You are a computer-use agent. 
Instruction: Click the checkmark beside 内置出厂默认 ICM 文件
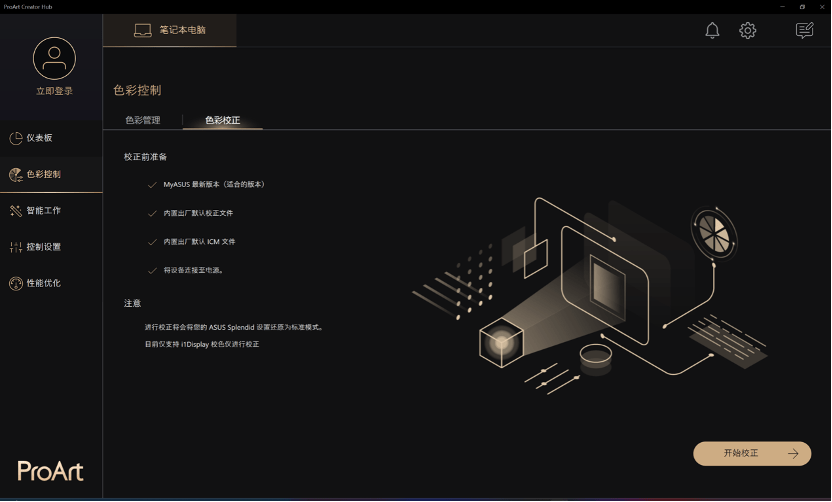tap(152, 242)
